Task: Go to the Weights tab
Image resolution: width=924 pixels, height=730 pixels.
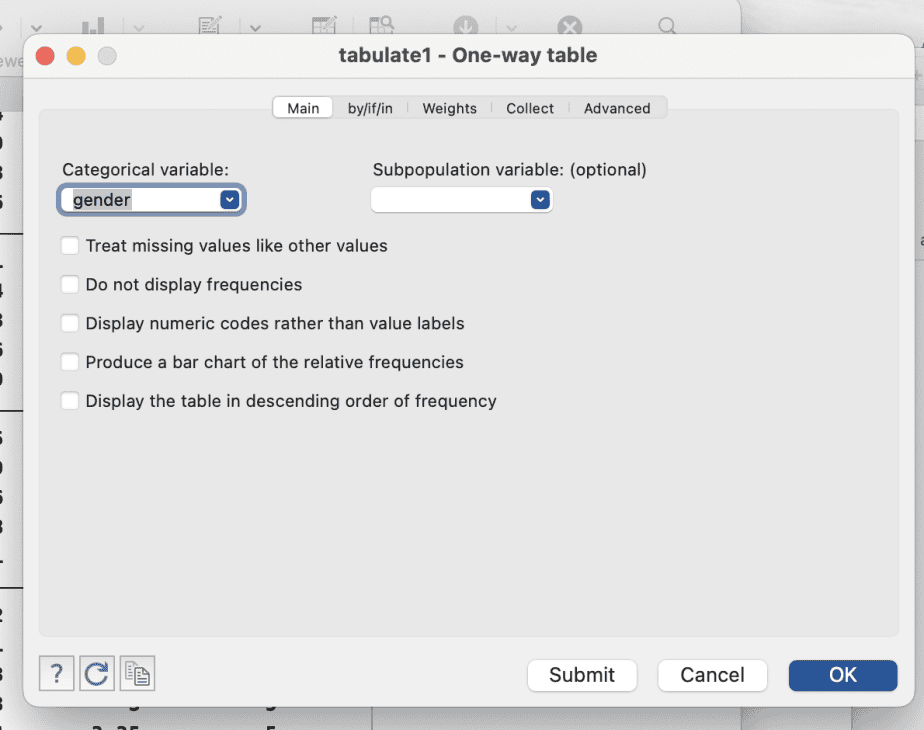Action: pyautogui.click(x=449, y=108)
